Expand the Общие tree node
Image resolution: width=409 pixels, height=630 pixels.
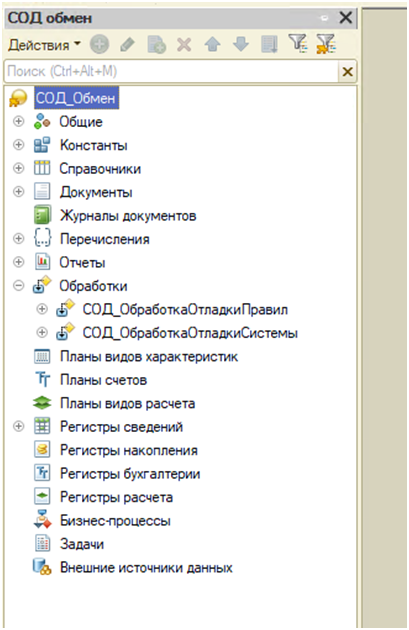[x=18, y=121]
